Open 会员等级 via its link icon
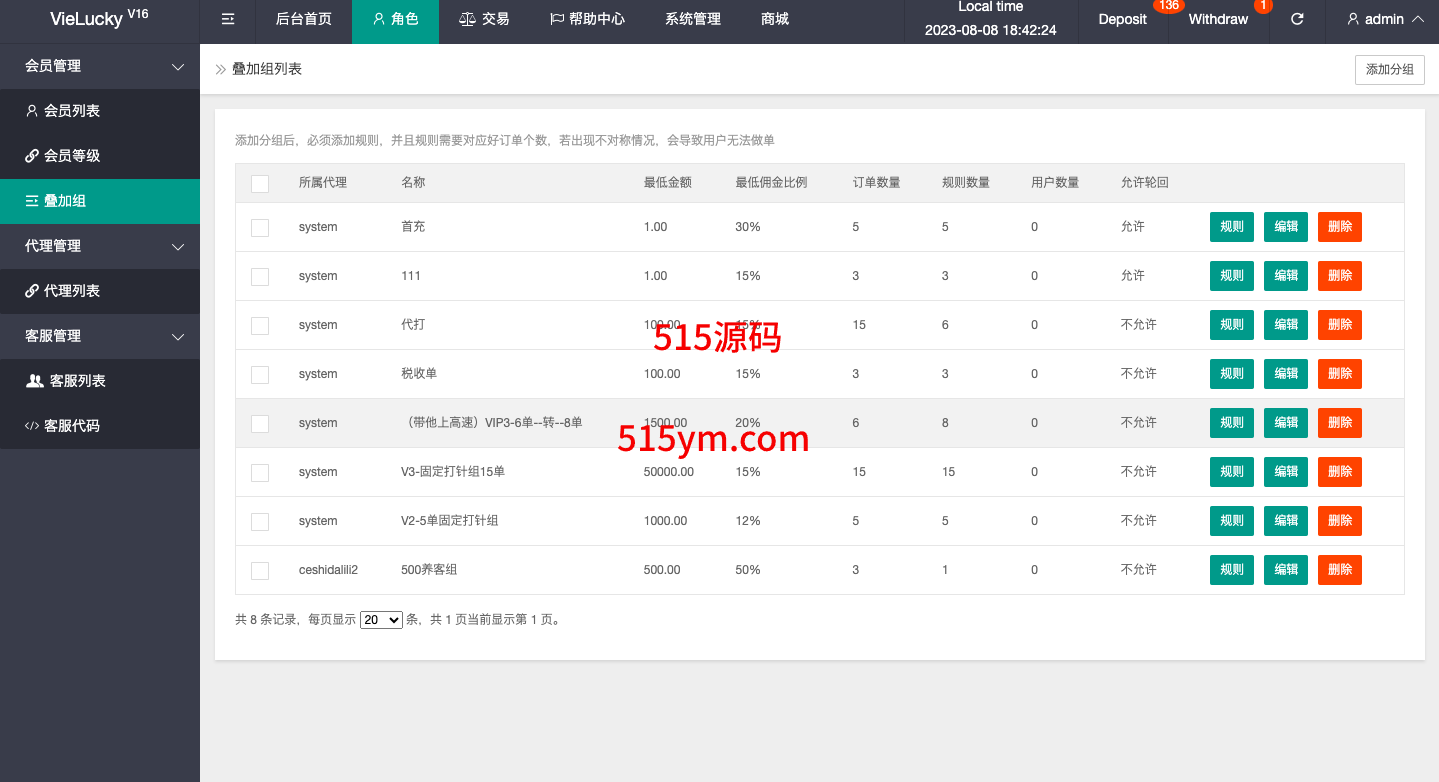The width and height of the screenshot is (1439, 782). pos(32,156)
